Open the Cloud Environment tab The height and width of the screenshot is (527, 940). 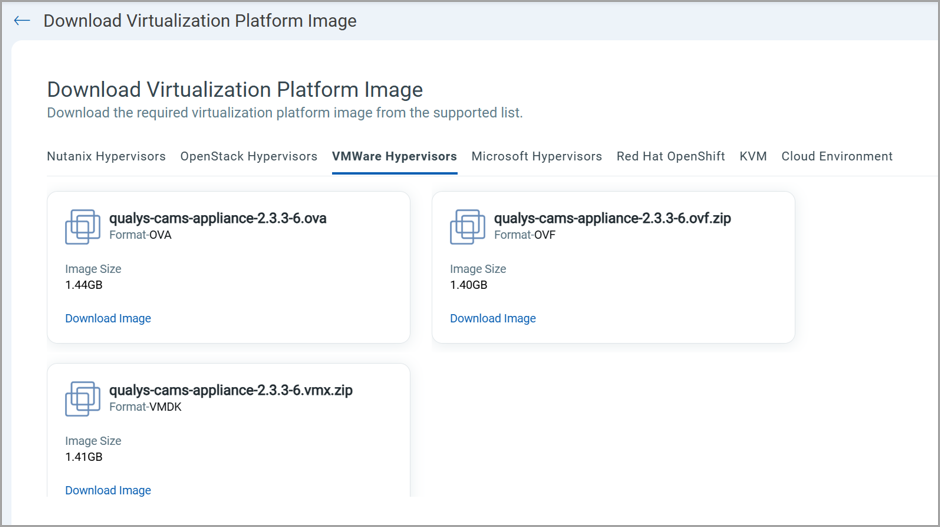click(x=837, y=156)
